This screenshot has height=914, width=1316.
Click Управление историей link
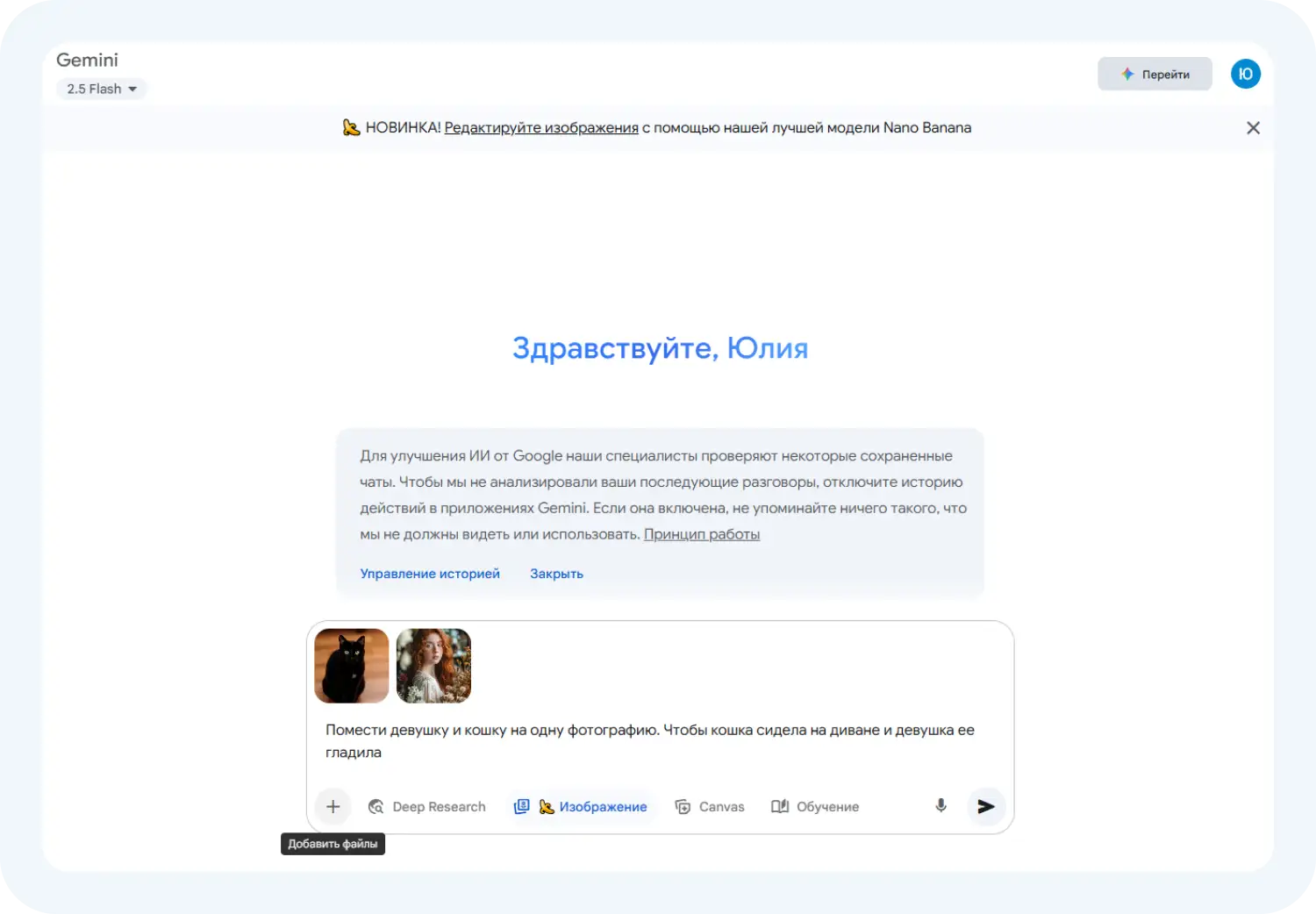429,573
